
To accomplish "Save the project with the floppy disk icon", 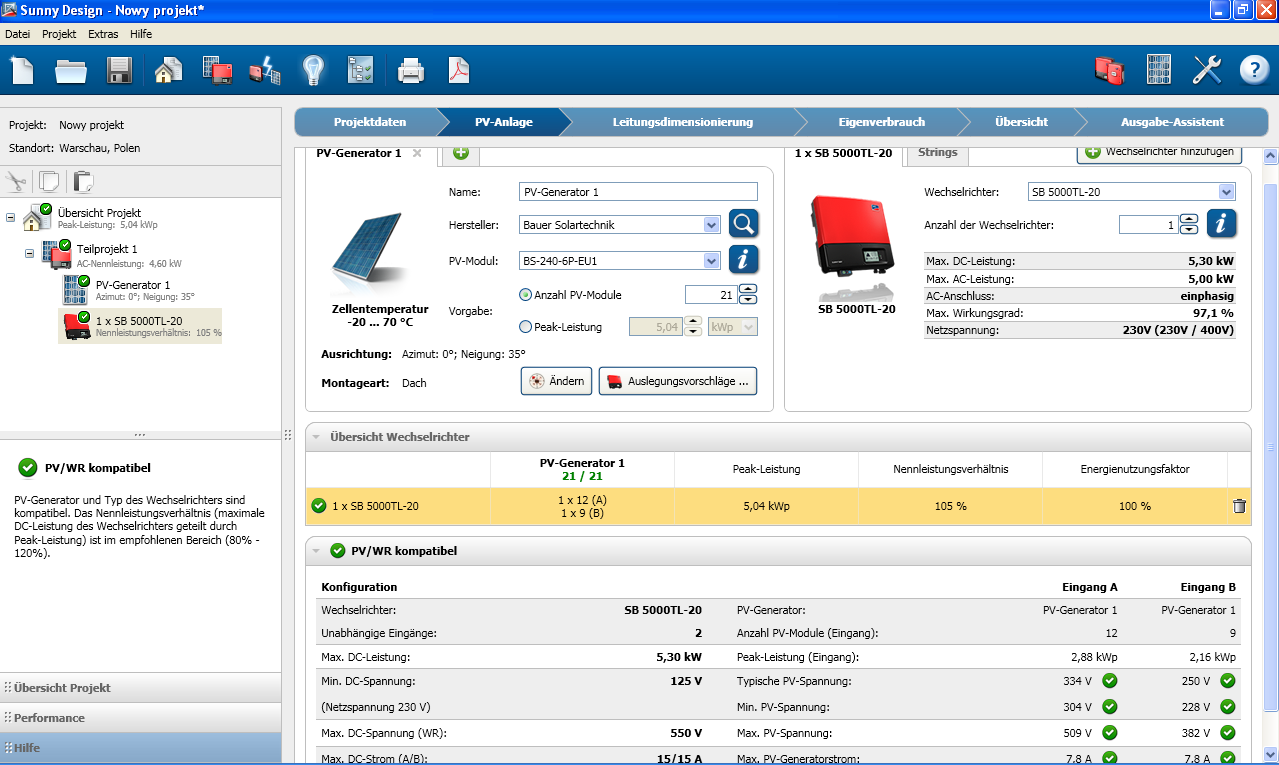I will coord(120,70).
